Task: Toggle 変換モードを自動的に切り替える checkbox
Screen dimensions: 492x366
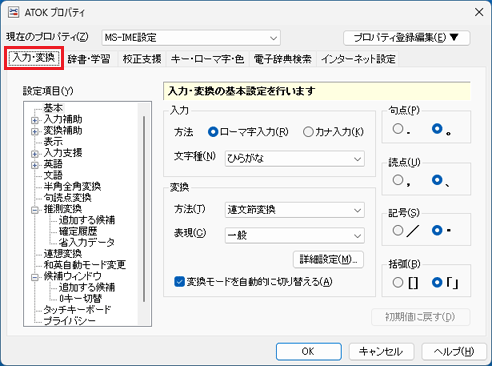Action: coord(253,282)
